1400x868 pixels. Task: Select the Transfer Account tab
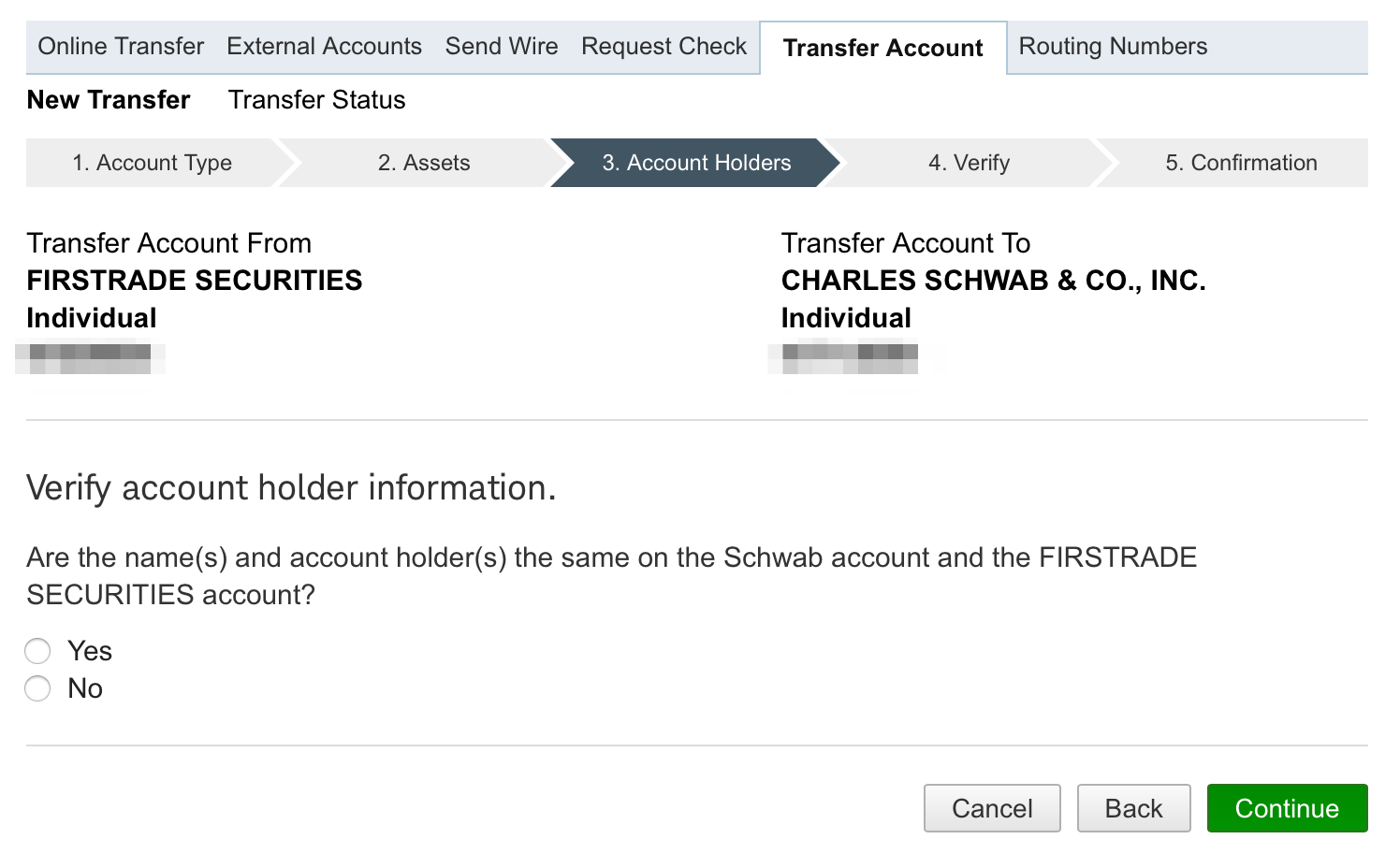tap(882, 48)
